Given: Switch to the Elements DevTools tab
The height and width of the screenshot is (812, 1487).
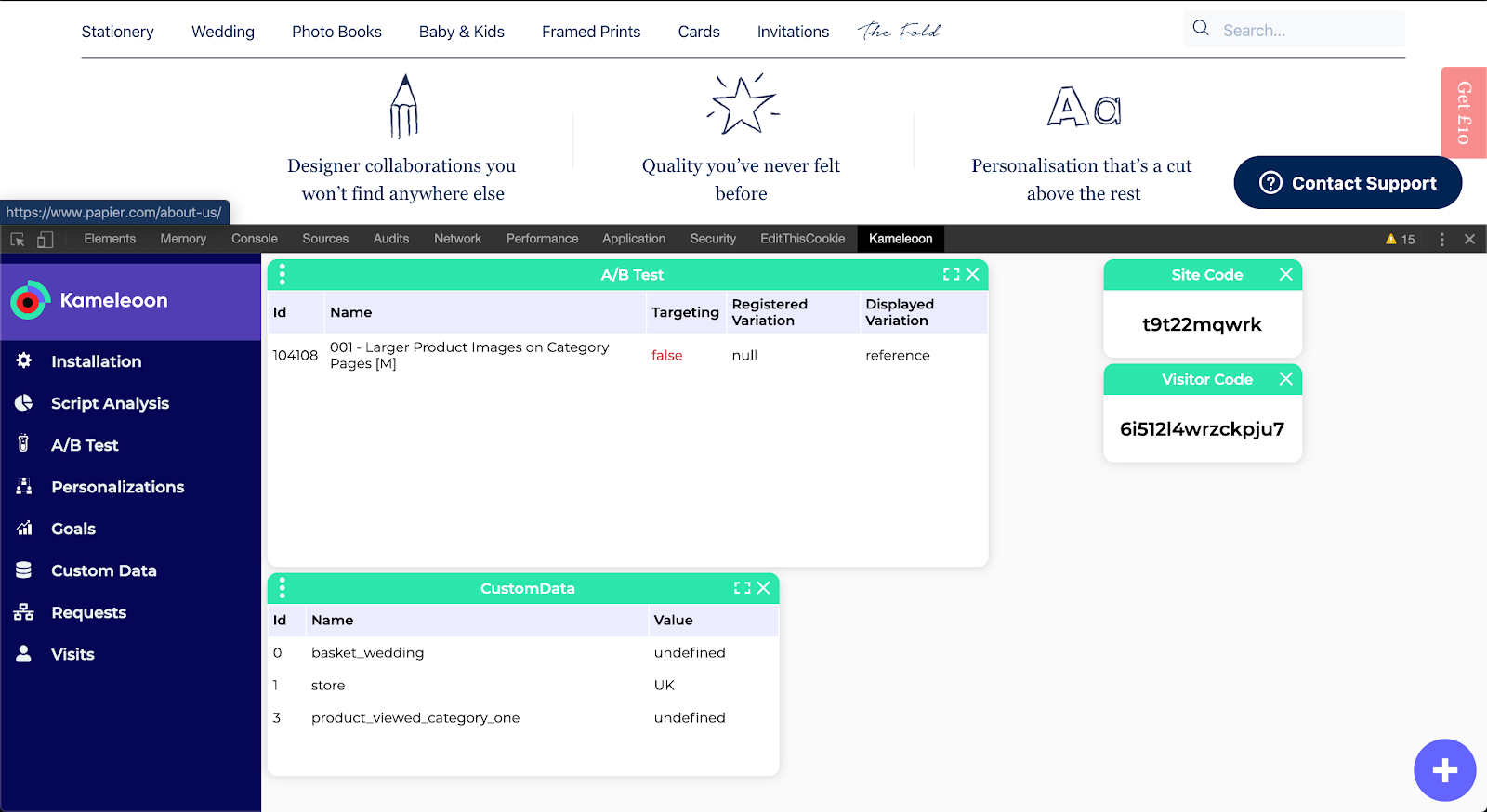Looking at the screenshot, I should tap(110, 239).
